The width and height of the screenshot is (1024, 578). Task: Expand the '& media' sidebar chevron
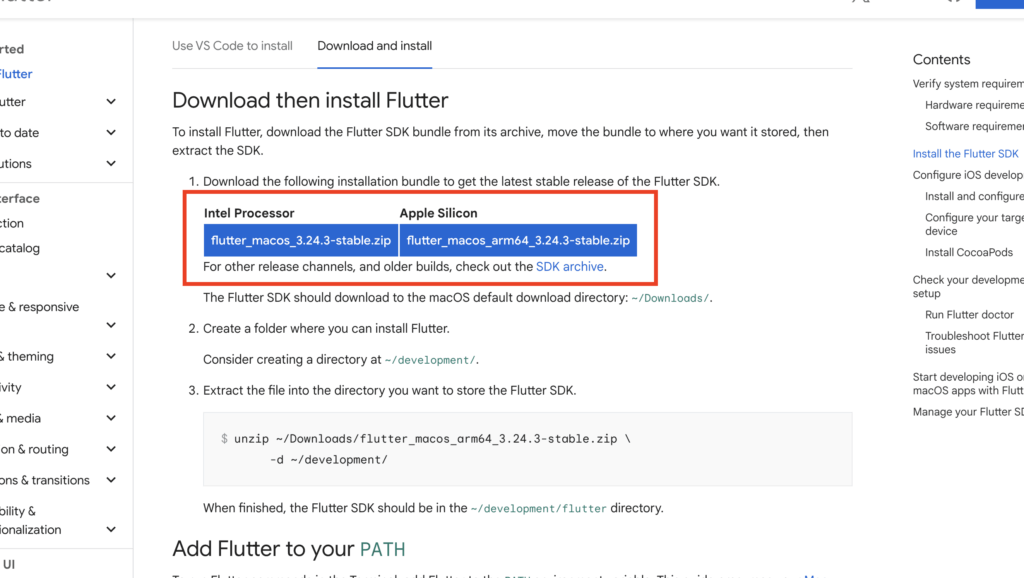point(111,419)
